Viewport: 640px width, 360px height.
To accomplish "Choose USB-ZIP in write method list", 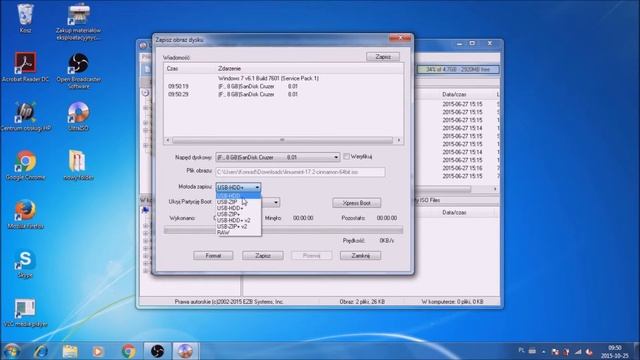I will pos(238,202).
